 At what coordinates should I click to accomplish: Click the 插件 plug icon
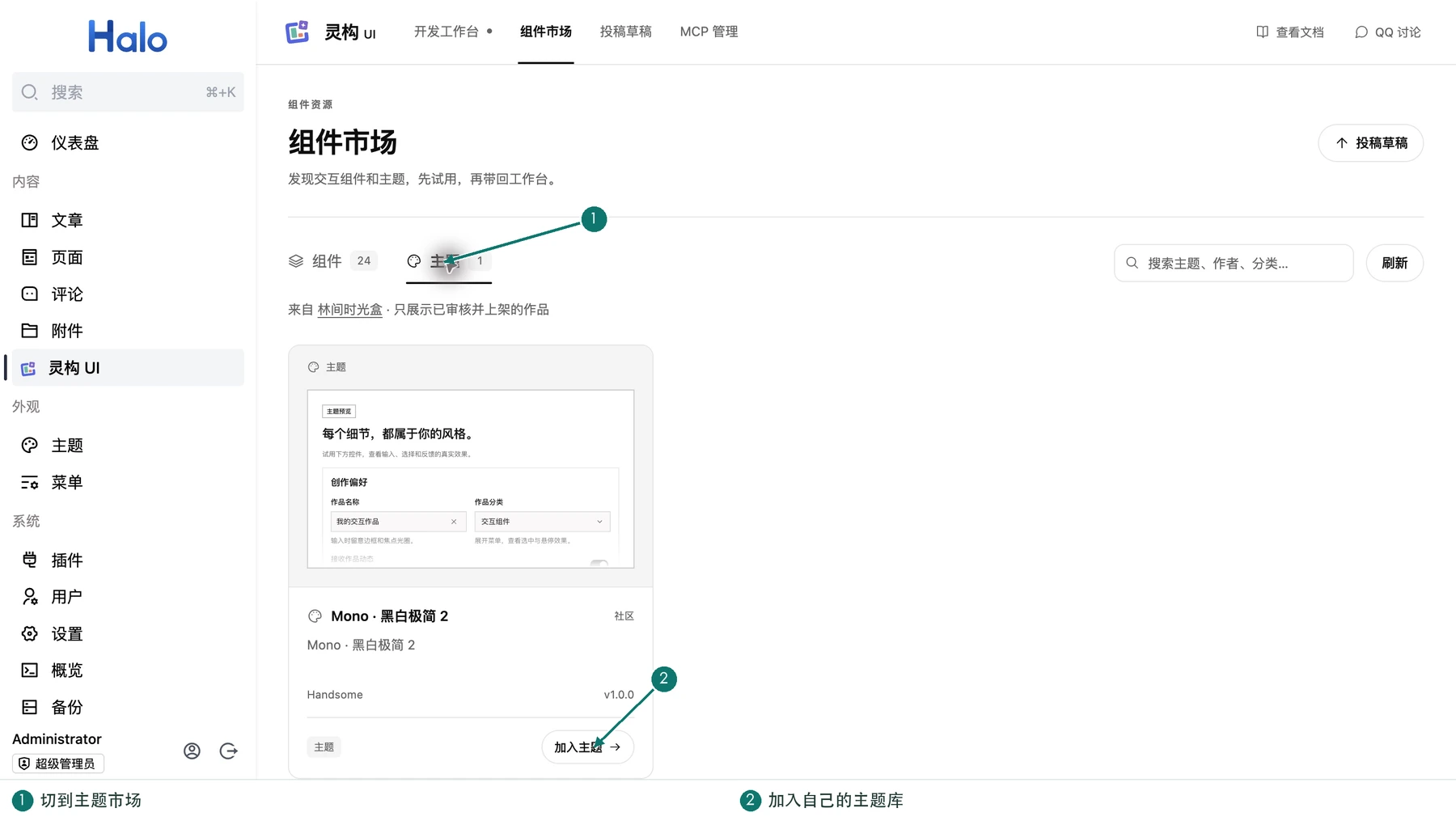(x=30, y=560)
